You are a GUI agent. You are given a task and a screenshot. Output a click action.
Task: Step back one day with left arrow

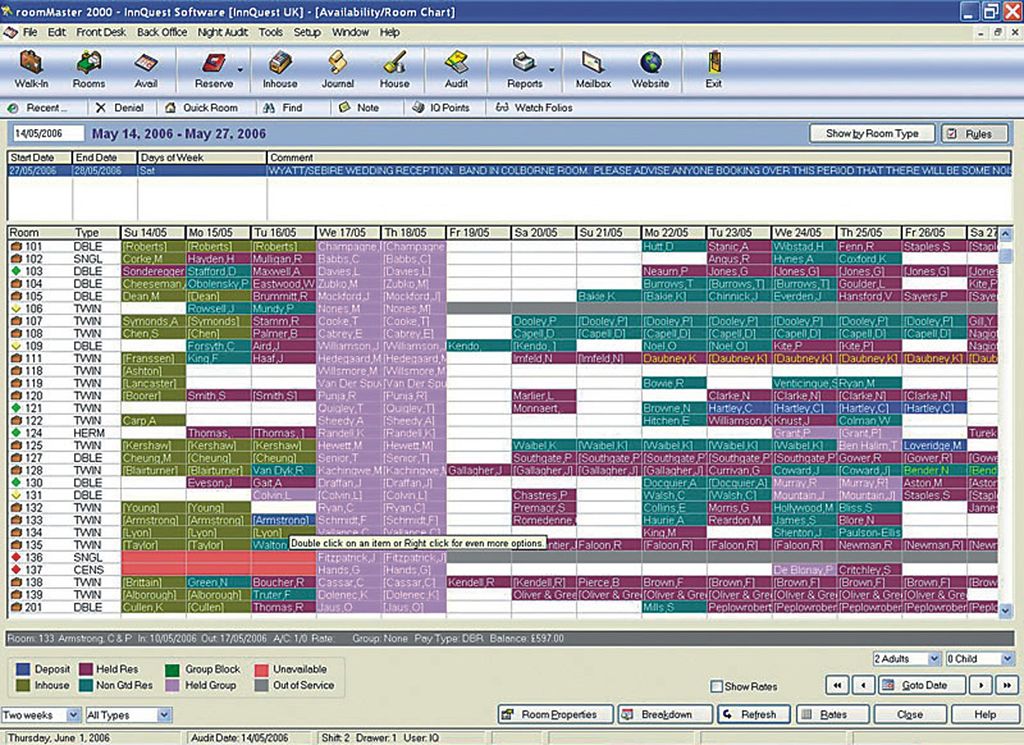click(x=864, y=685)
